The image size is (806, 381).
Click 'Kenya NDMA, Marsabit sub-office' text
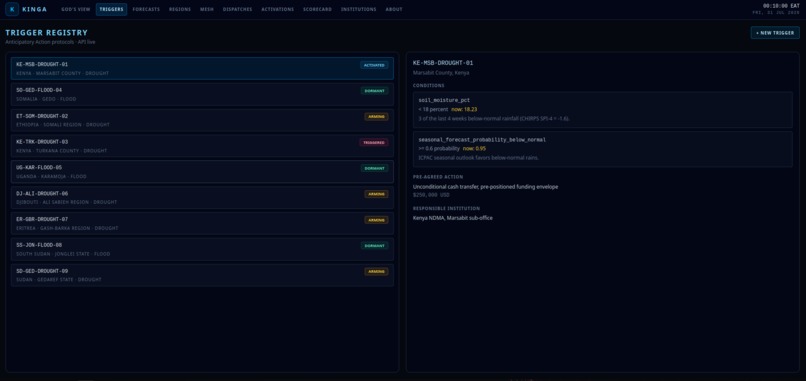click(453, 218)
